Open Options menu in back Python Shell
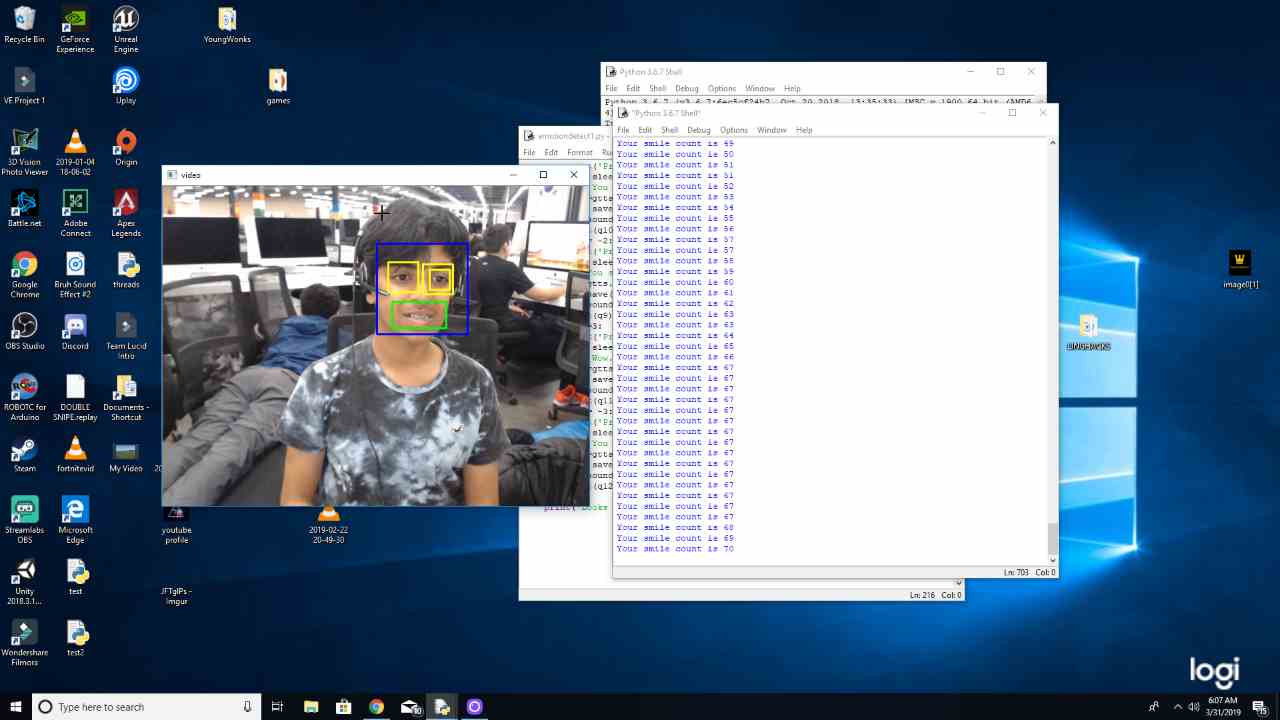The width and height of the screenshot is (1280, 720). pyautogui.click(x=721, y=89)
